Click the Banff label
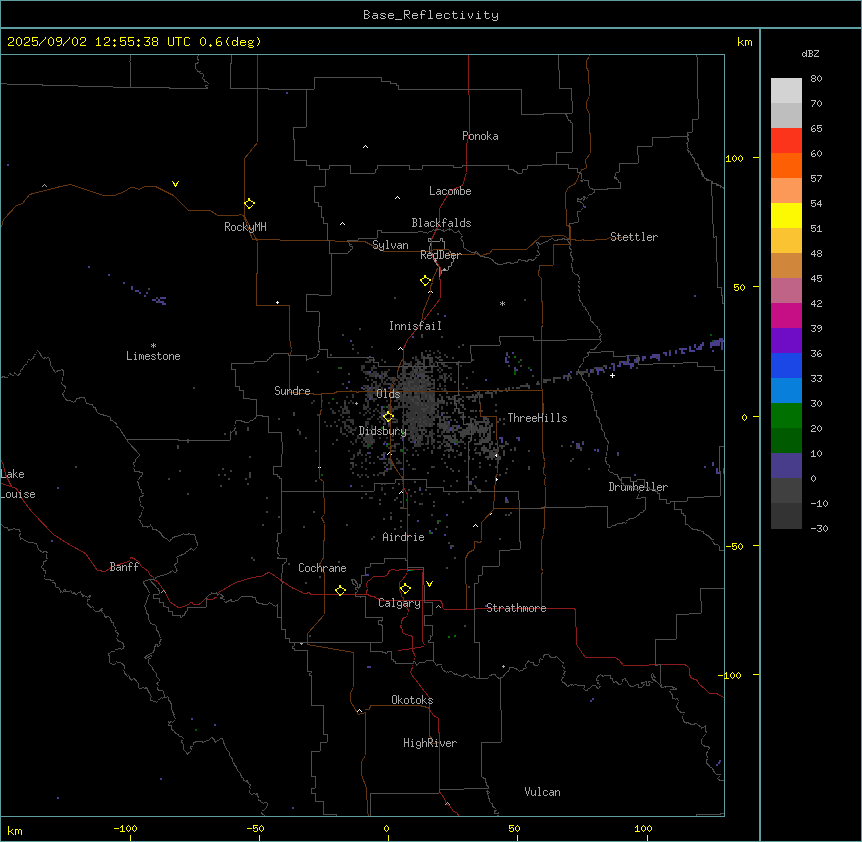The image size is (862, 842). 124,567
